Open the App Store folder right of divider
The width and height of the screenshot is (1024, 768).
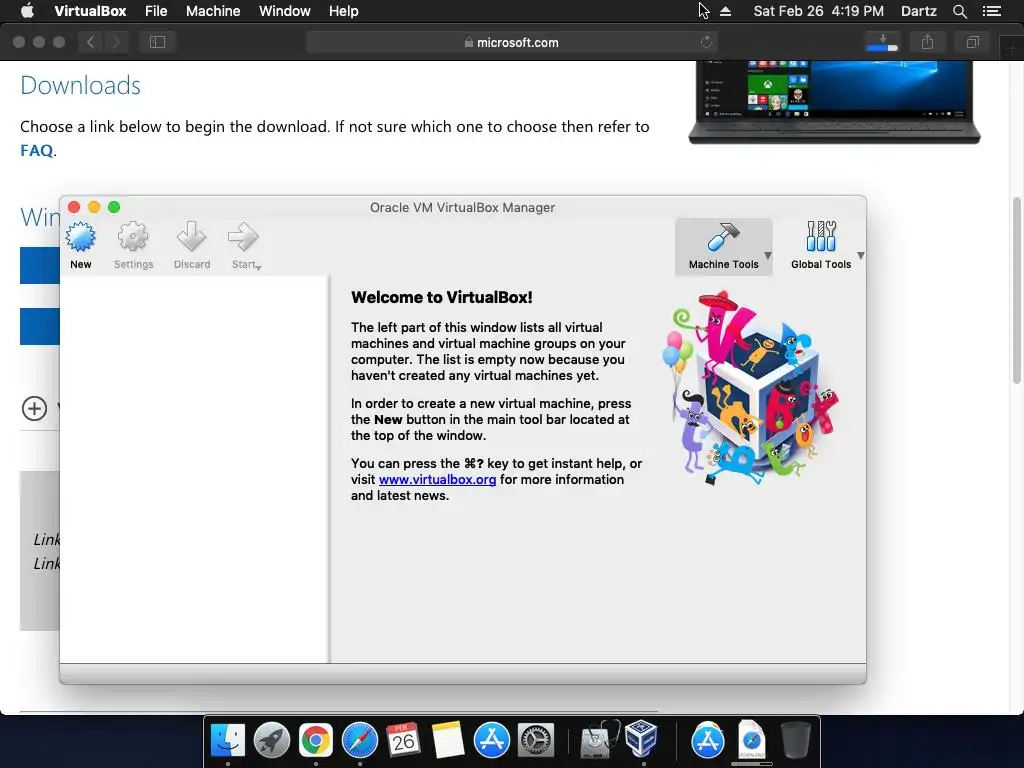pyautogui.click(x=707, y=741)
